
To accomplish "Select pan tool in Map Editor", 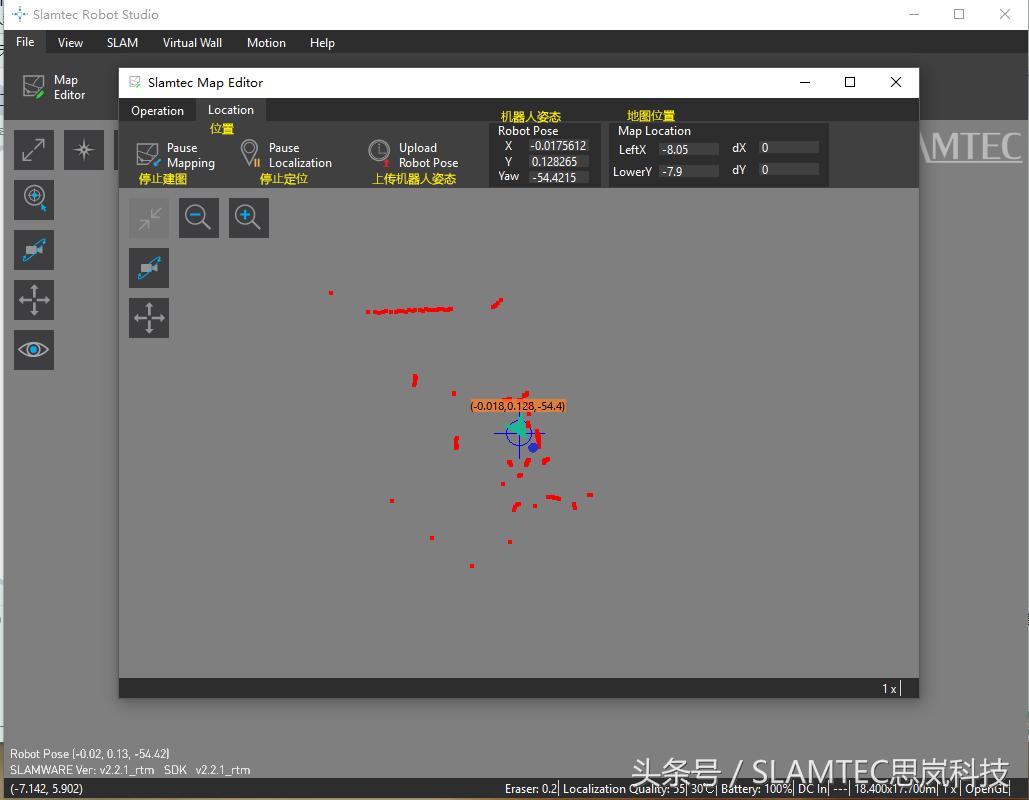I will click(x=149, y=318).
